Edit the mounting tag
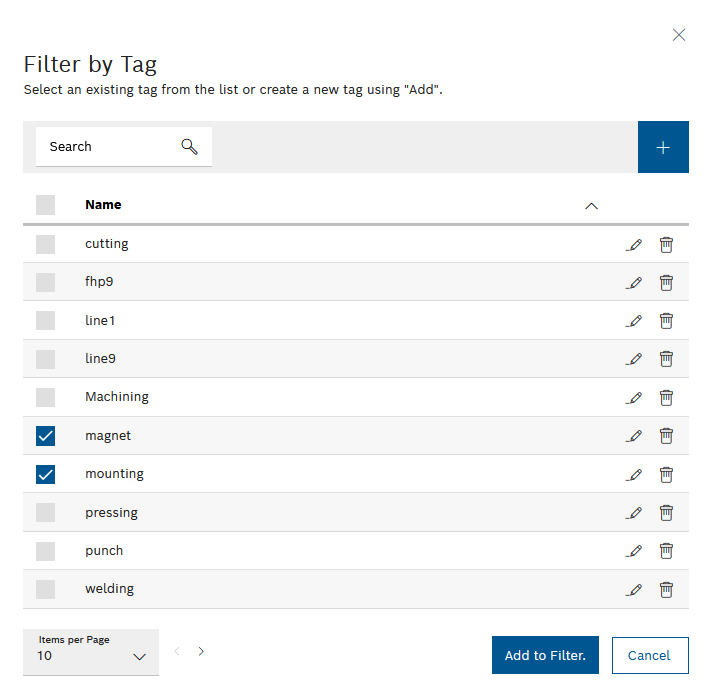Screen dimensions: 710x697 [634, 475]
